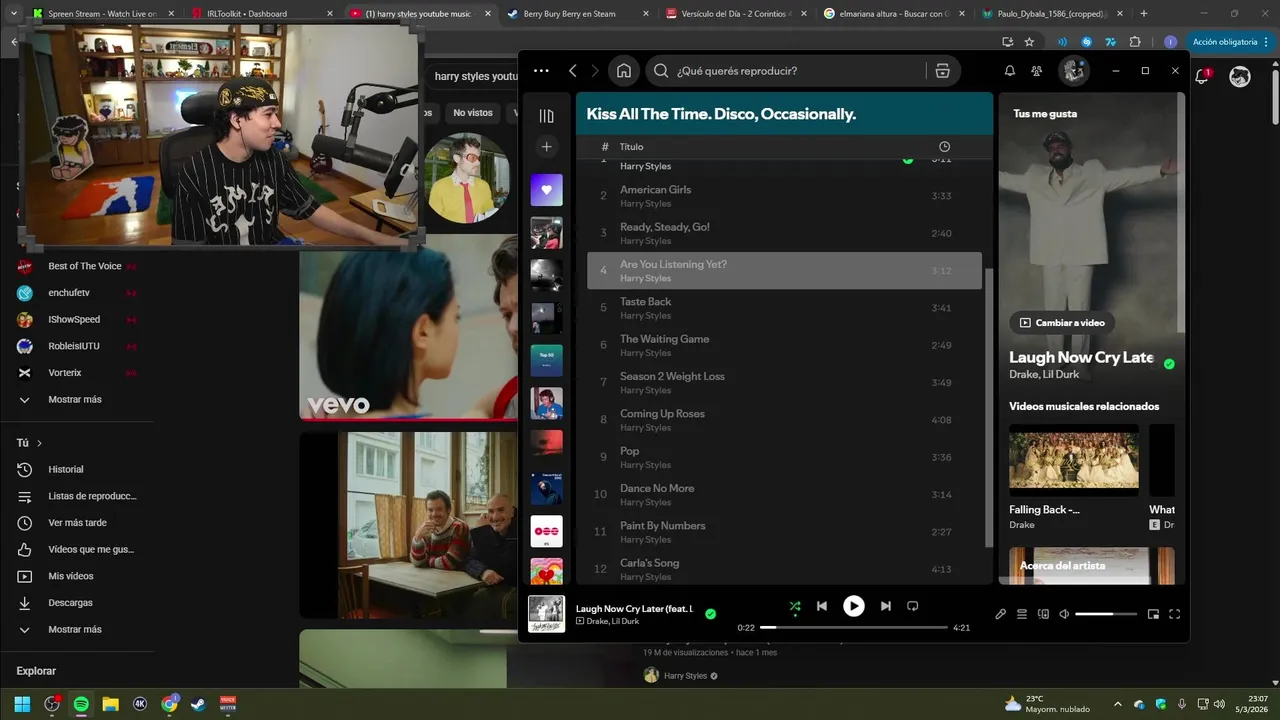Open Drake, Lil Durk in now playing panel
Screen dimensions: 1280x720
(1045, 374)
